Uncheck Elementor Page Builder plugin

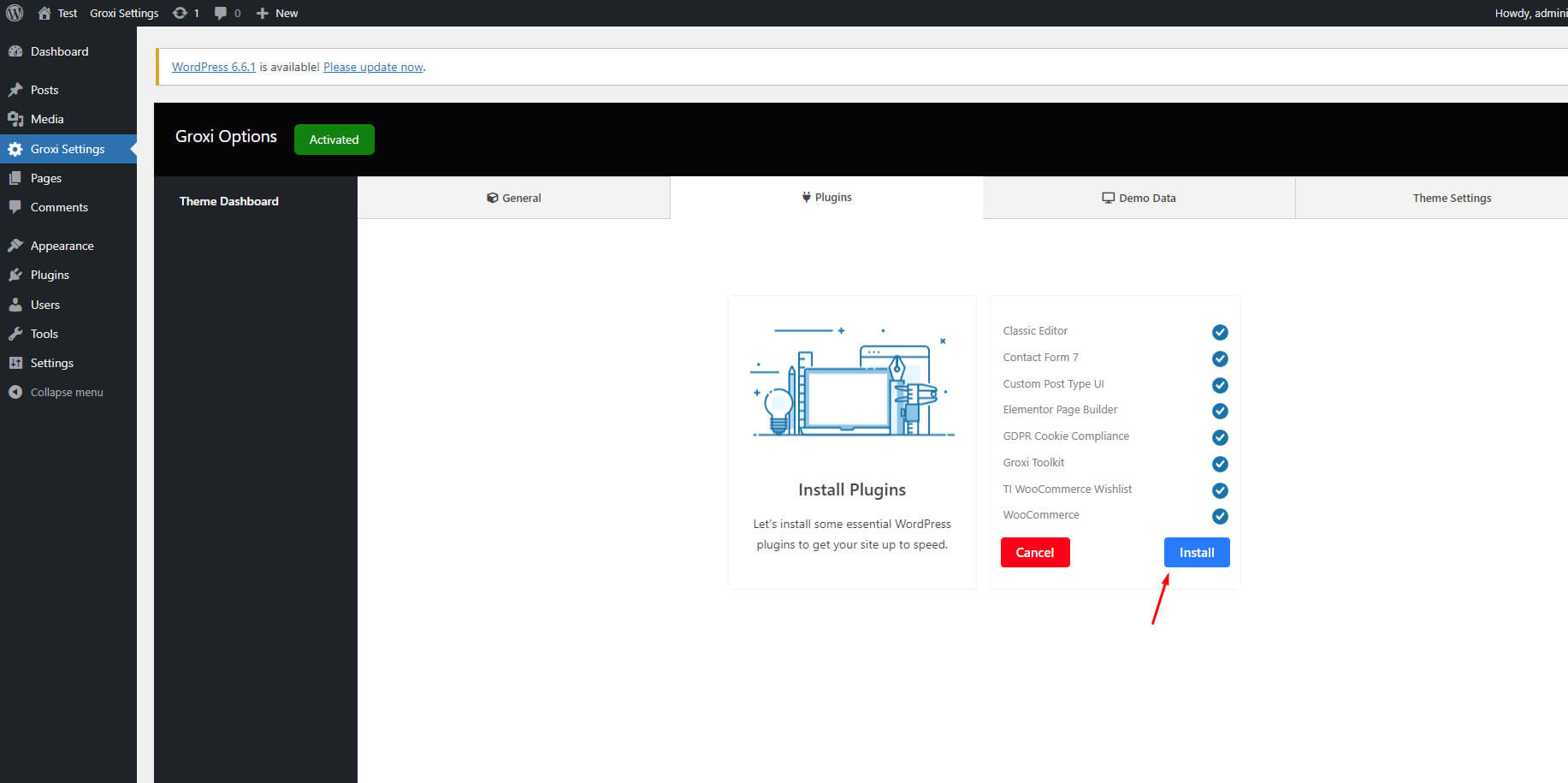coord(1220,411)
